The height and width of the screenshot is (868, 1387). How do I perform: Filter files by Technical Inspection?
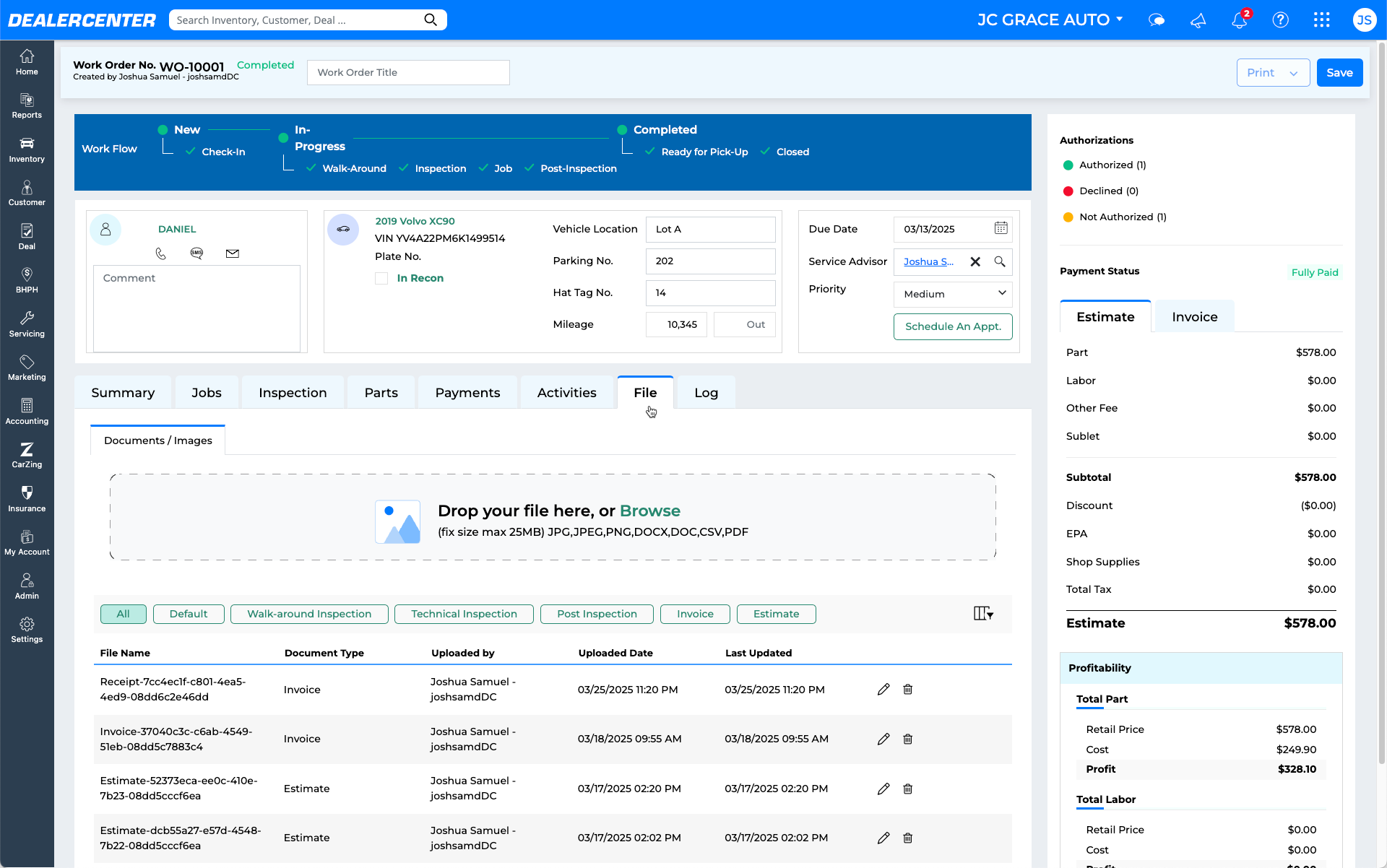tap(464, 614)
